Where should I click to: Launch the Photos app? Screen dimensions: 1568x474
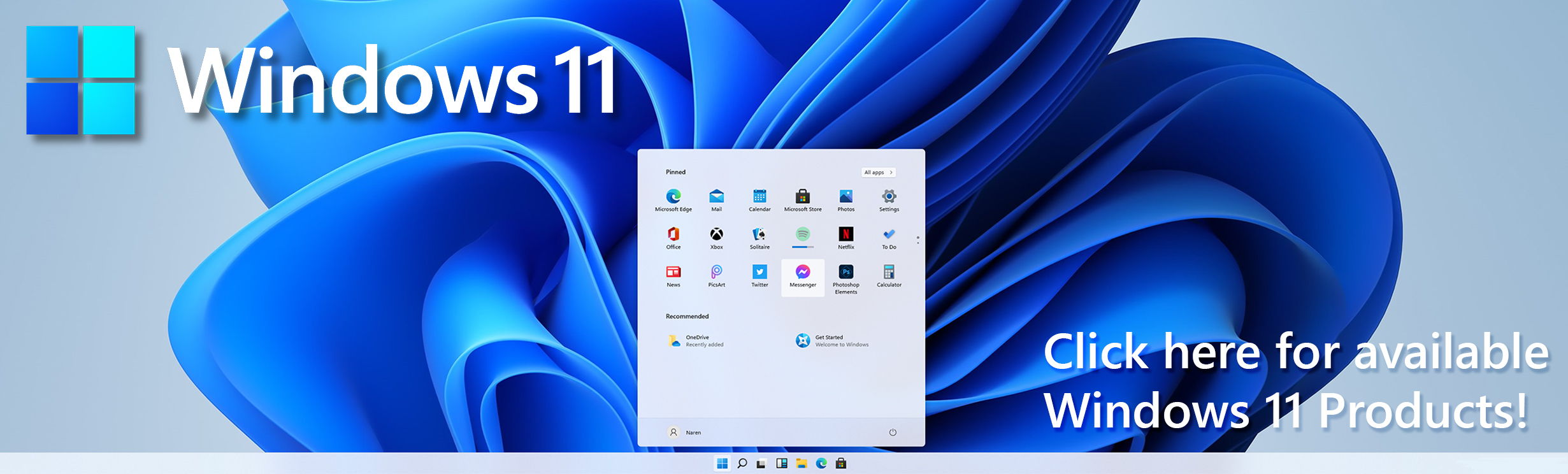846,199
